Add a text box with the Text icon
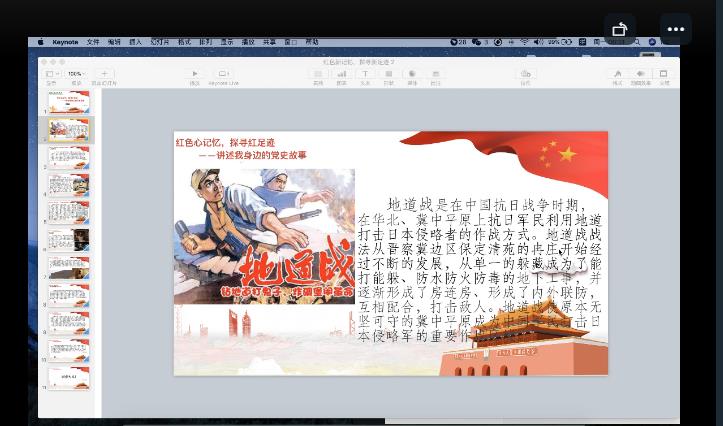 [x=365, y=74]
